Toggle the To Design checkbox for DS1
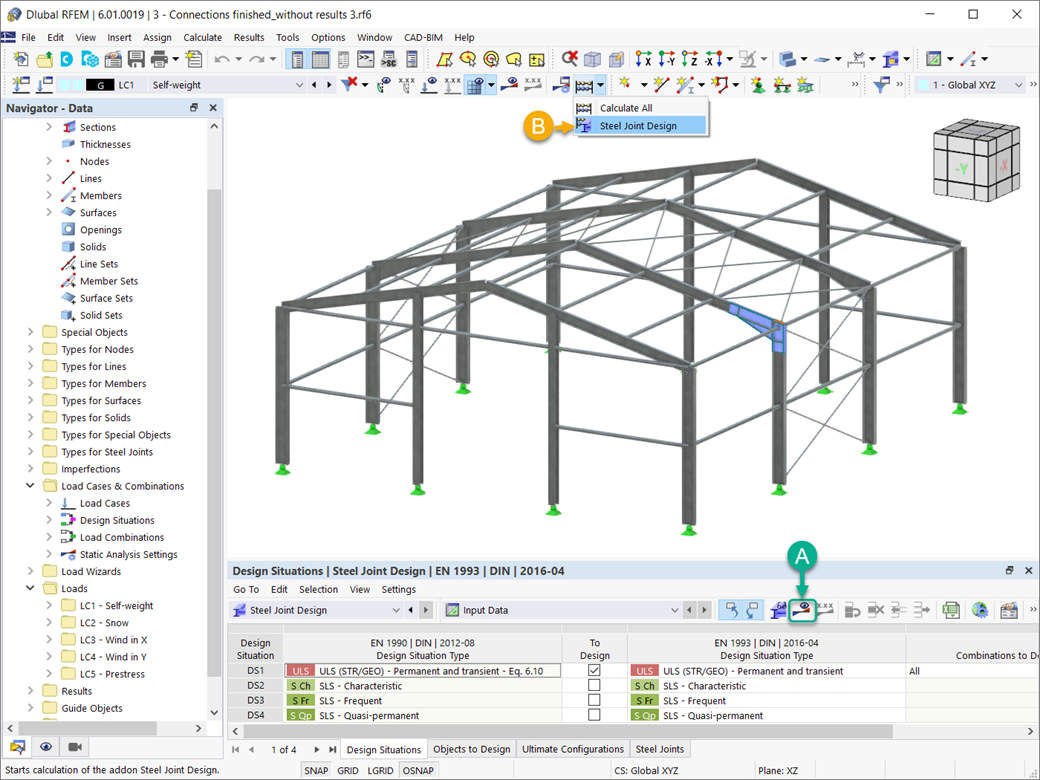Screen dimensions: 1040x780 coord(595,670)
